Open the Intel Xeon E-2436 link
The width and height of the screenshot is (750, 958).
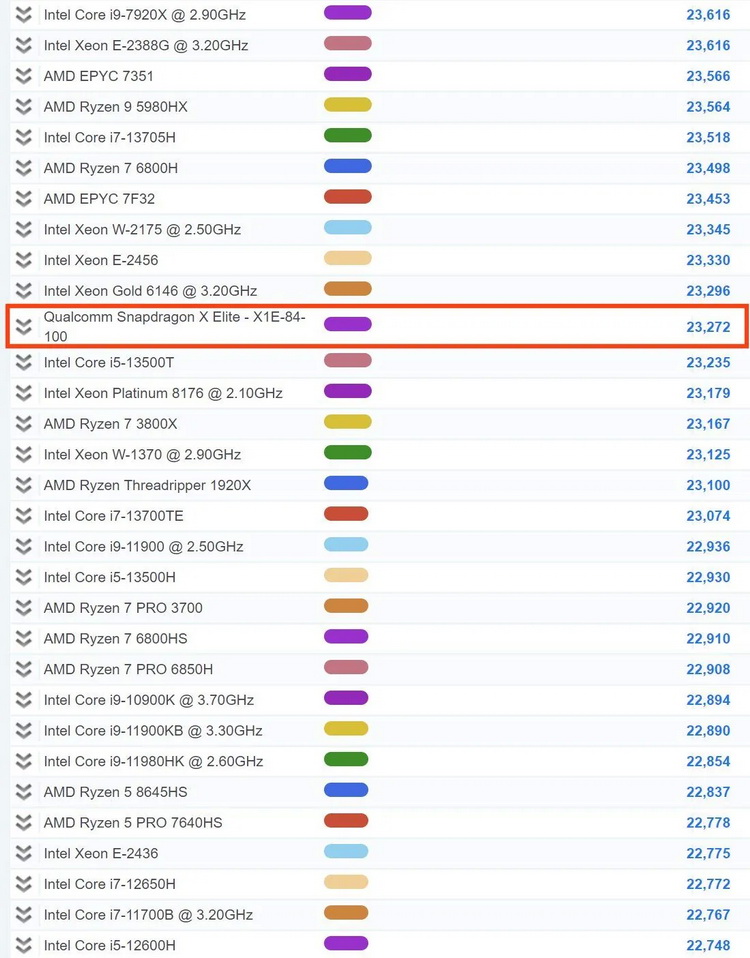click(101, 853)
